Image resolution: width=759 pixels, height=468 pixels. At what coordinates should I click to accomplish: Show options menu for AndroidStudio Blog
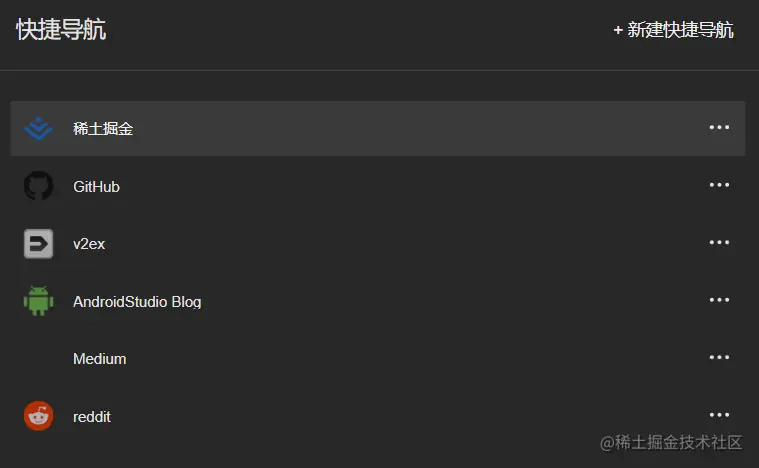(x=719, y=300)
